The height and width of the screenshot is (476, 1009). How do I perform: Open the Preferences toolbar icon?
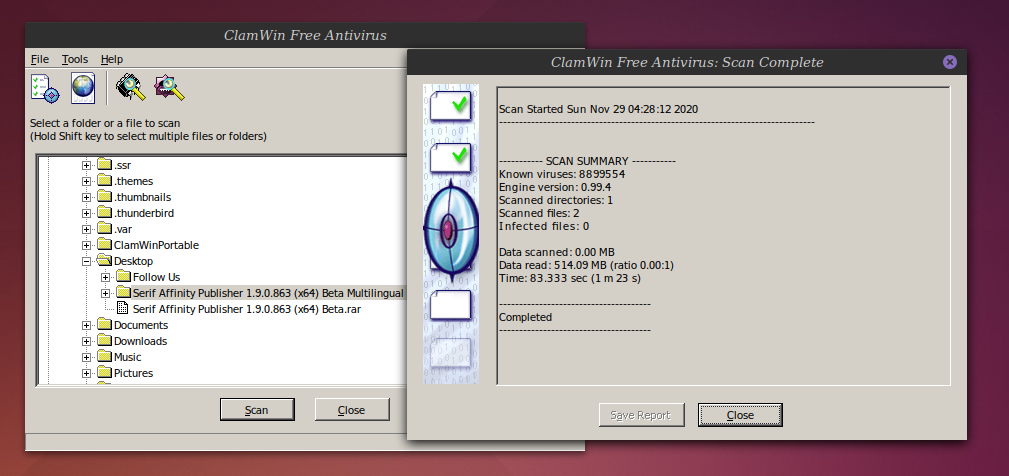(45, 87)
